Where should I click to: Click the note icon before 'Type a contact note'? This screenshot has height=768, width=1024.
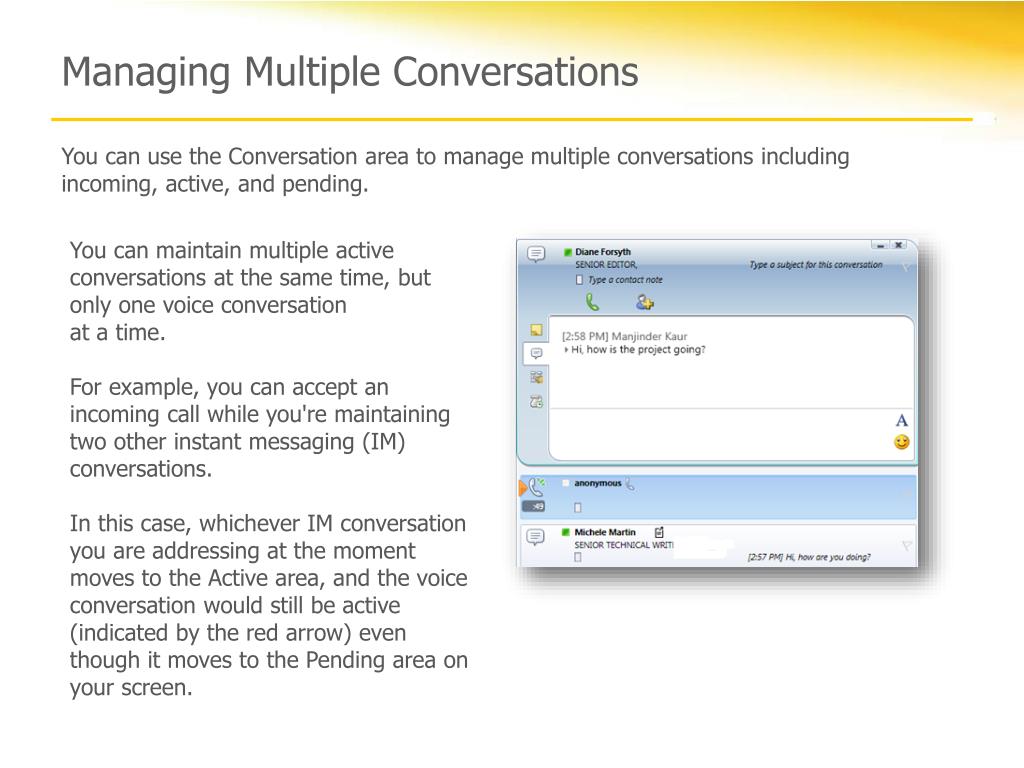click(x=579, y=280)
